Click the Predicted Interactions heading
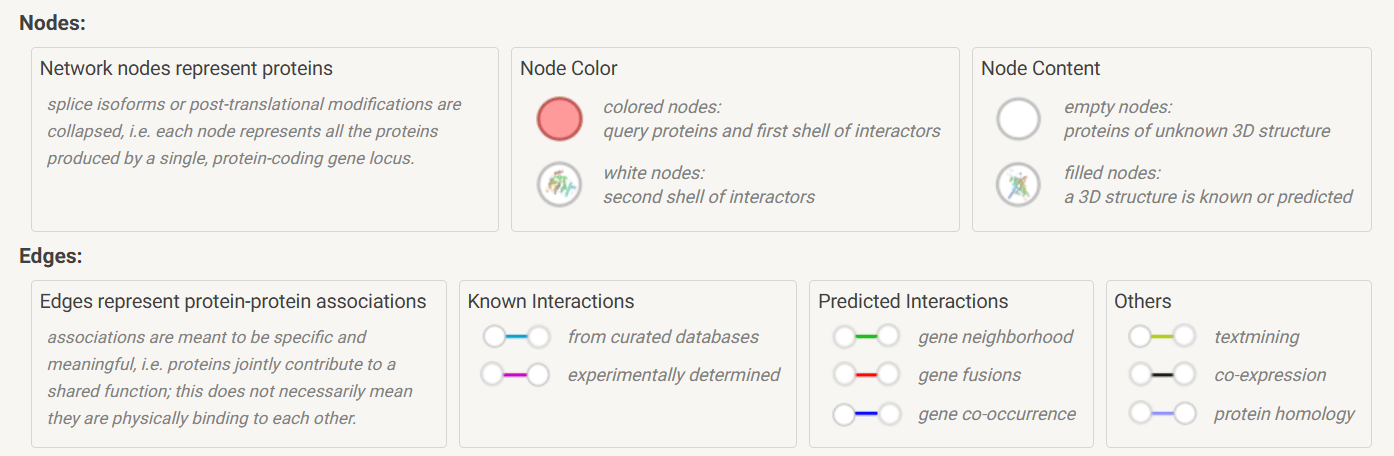 (913, 301)
